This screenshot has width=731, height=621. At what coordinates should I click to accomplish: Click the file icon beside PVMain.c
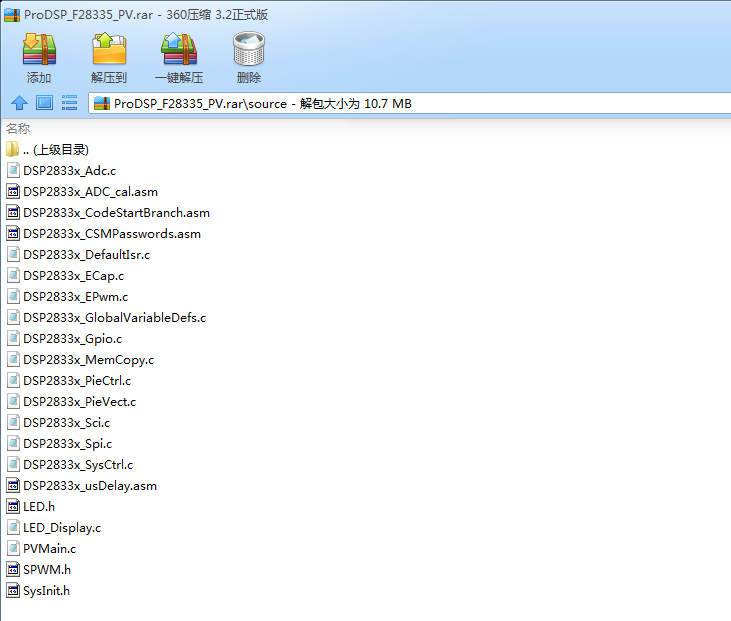[13, 549]
